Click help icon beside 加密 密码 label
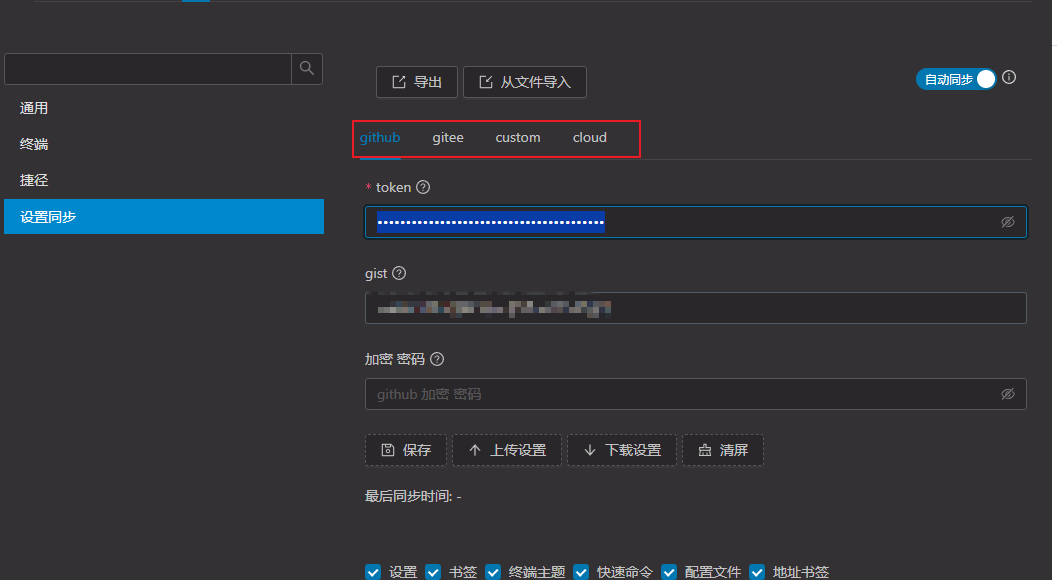Screen dimensions: 1057x580 [x=436, y=359]
